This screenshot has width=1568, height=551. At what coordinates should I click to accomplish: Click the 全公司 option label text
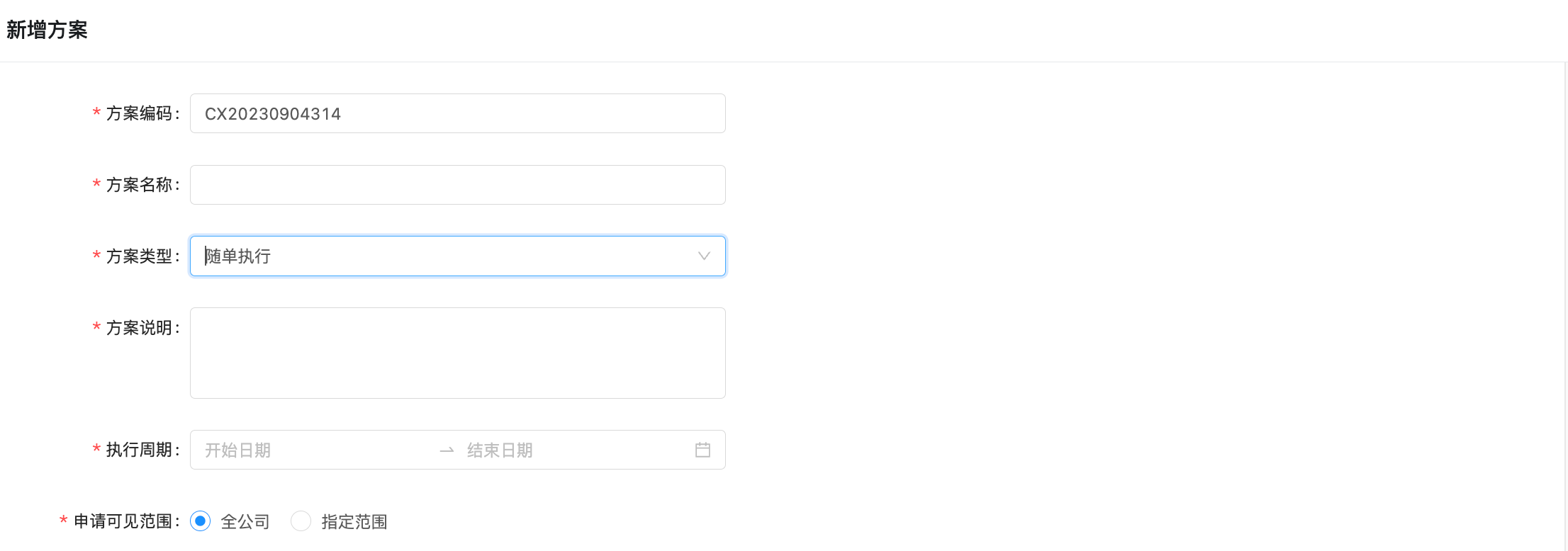[x=245, y=522]
